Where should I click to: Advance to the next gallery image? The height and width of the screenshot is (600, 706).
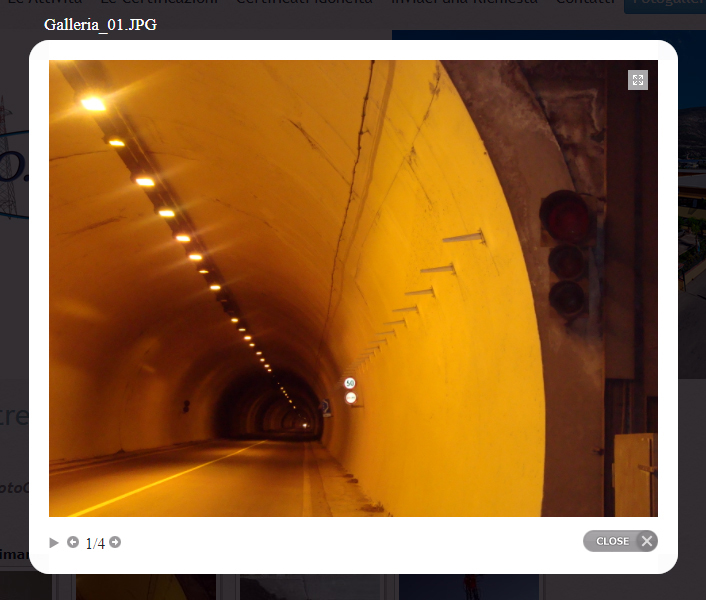[115, 542]
